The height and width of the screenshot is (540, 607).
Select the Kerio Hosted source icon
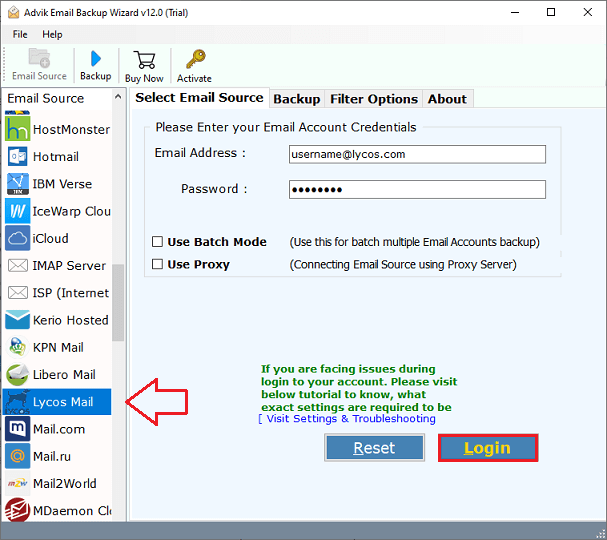tap(17, 320)
